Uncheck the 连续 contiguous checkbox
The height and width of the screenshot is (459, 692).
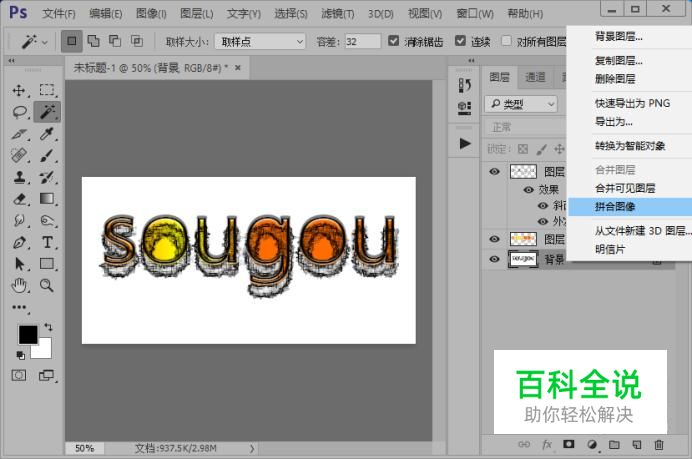click(460, 41)
